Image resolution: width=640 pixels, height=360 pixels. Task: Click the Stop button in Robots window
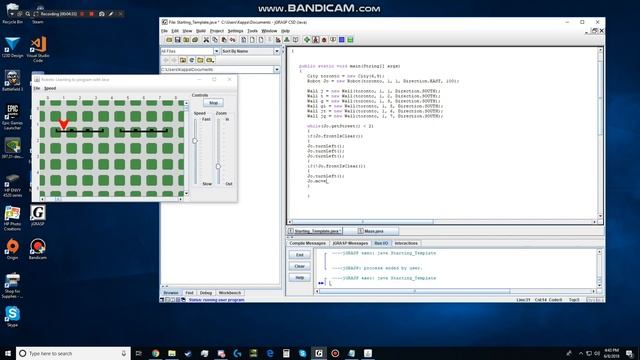click(213, 103)
